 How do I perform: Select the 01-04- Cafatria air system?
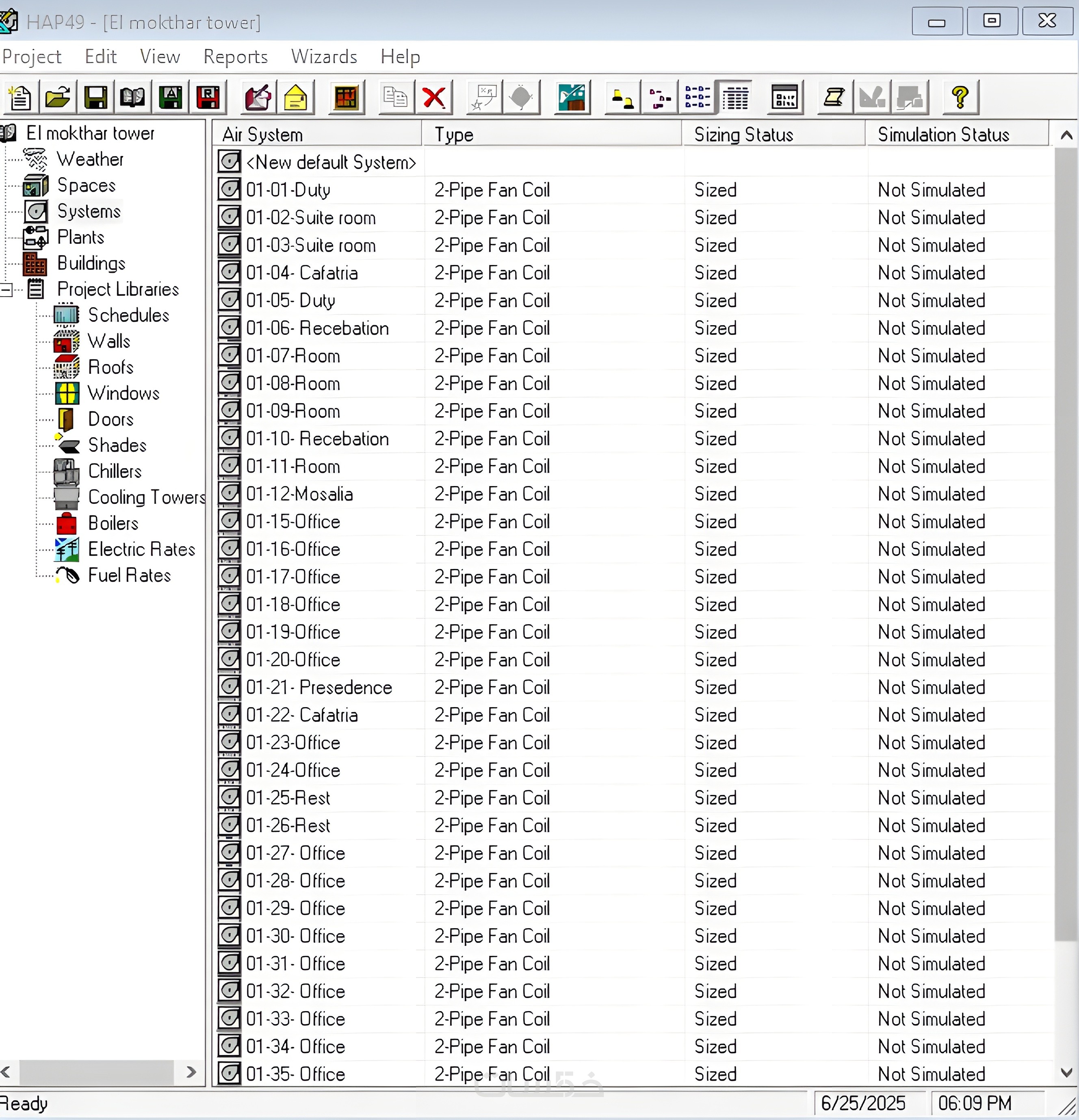click(301, 273)
